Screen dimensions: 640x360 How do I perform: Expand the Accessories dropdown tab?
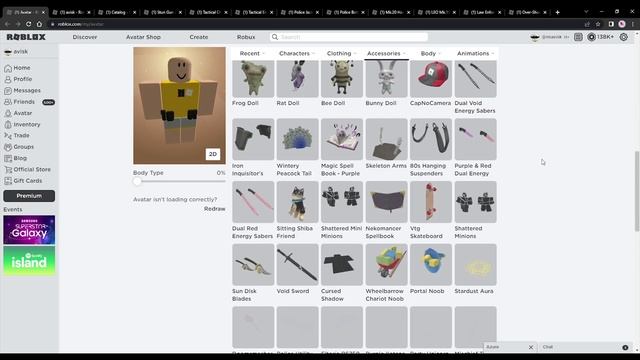(386, 53)
